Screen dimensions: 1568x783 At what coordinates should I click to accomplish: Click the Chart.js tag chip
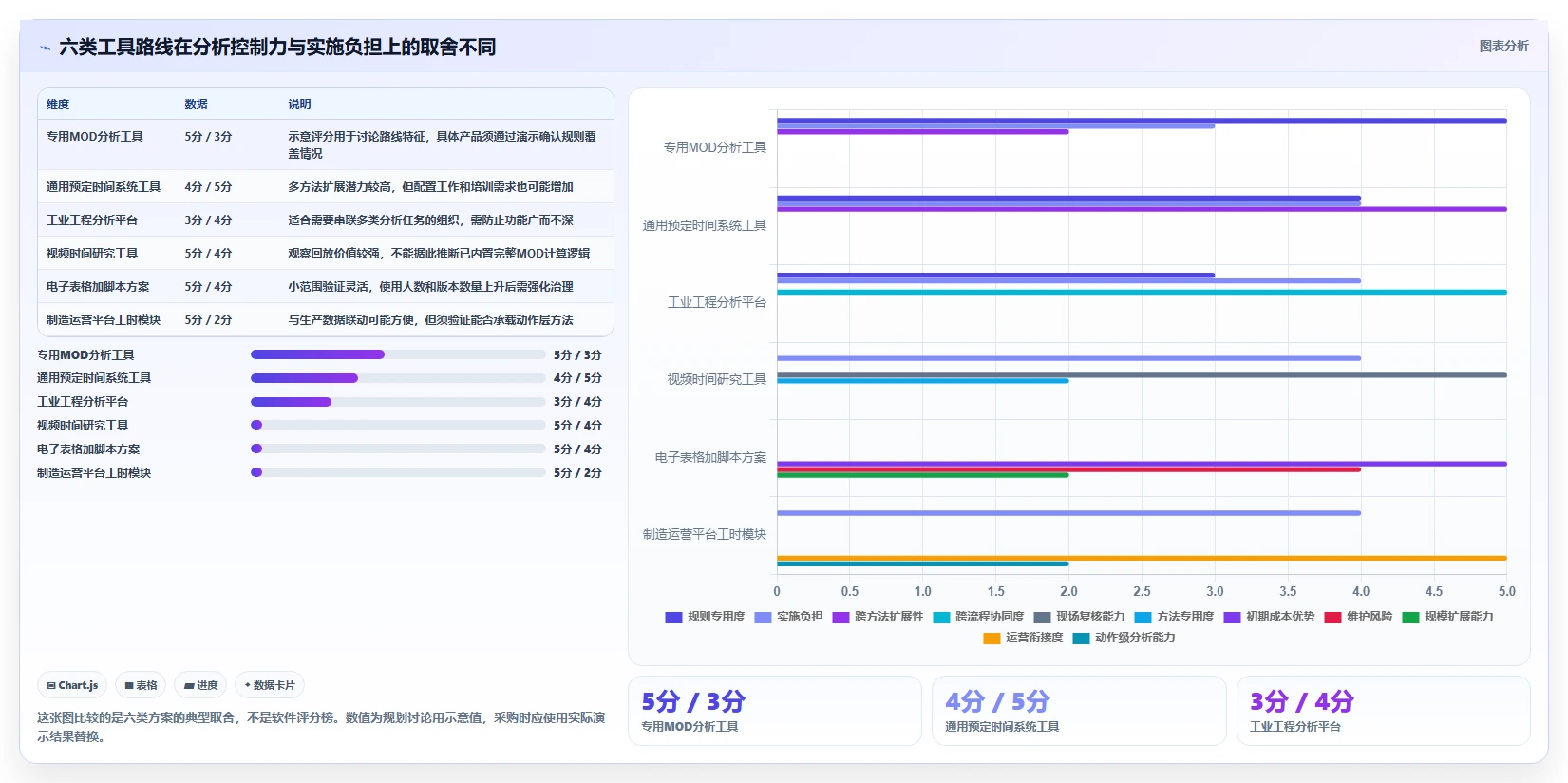coord(72,685)
